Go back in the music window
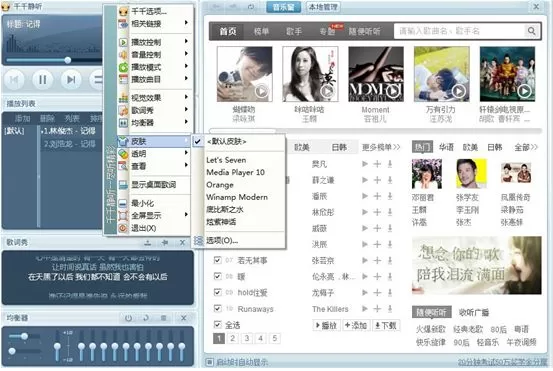 (217, 7)
